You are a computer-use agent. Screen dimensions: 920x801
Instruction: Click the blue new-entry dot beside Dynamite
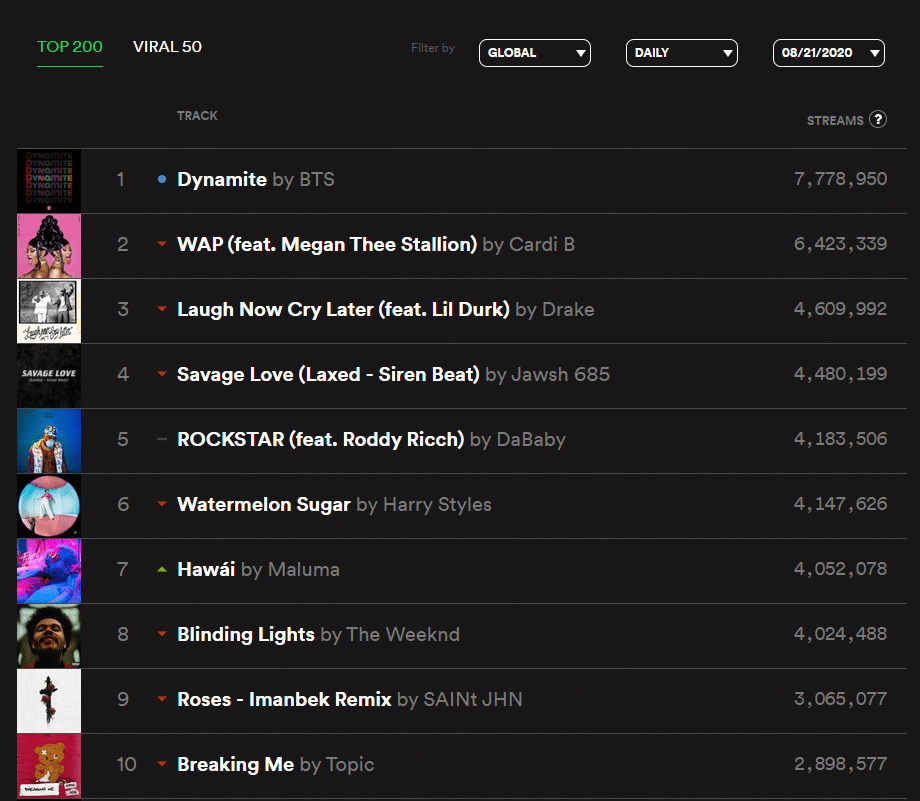[162, 180]
